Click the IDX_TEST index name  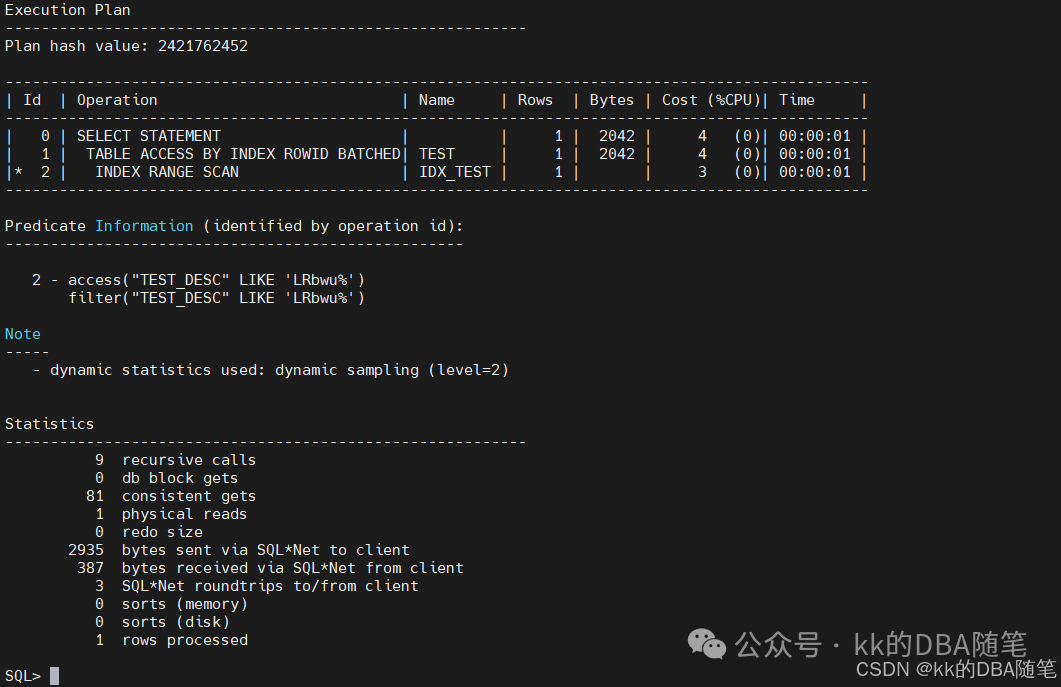coord(455,172)
